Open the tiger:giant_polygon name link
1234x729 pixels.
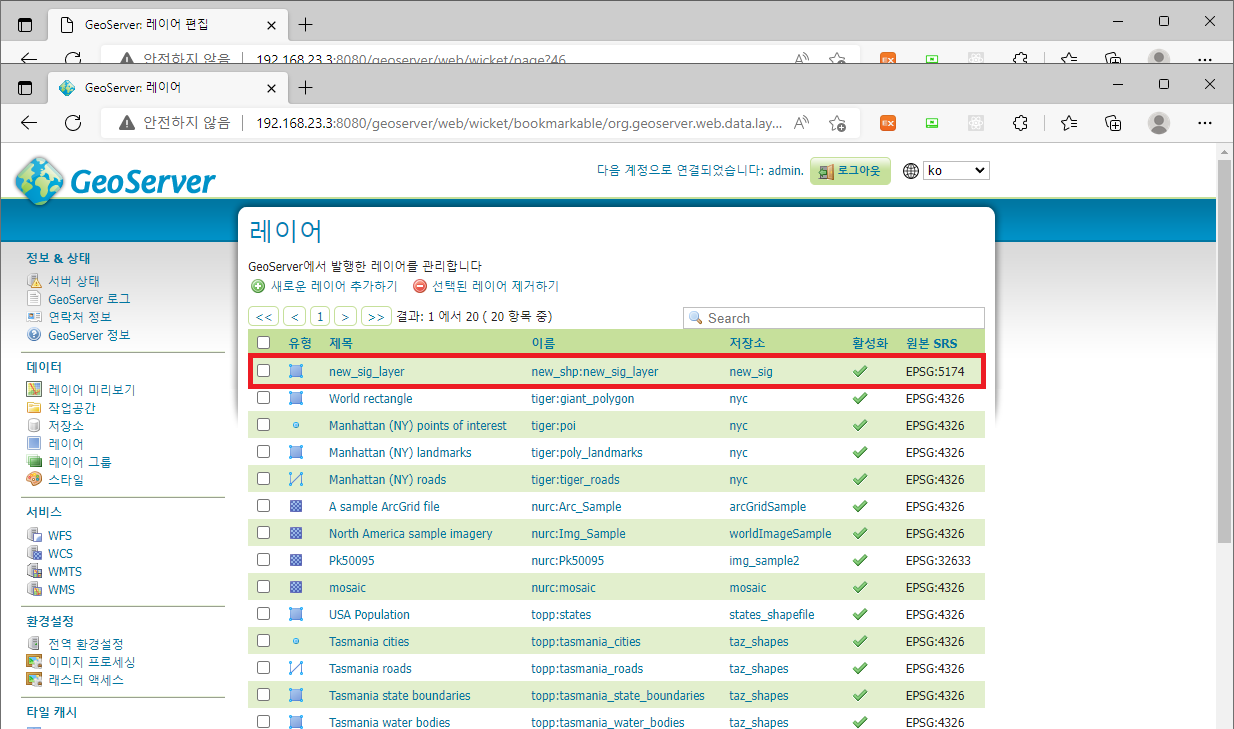(x=583, y=398)
